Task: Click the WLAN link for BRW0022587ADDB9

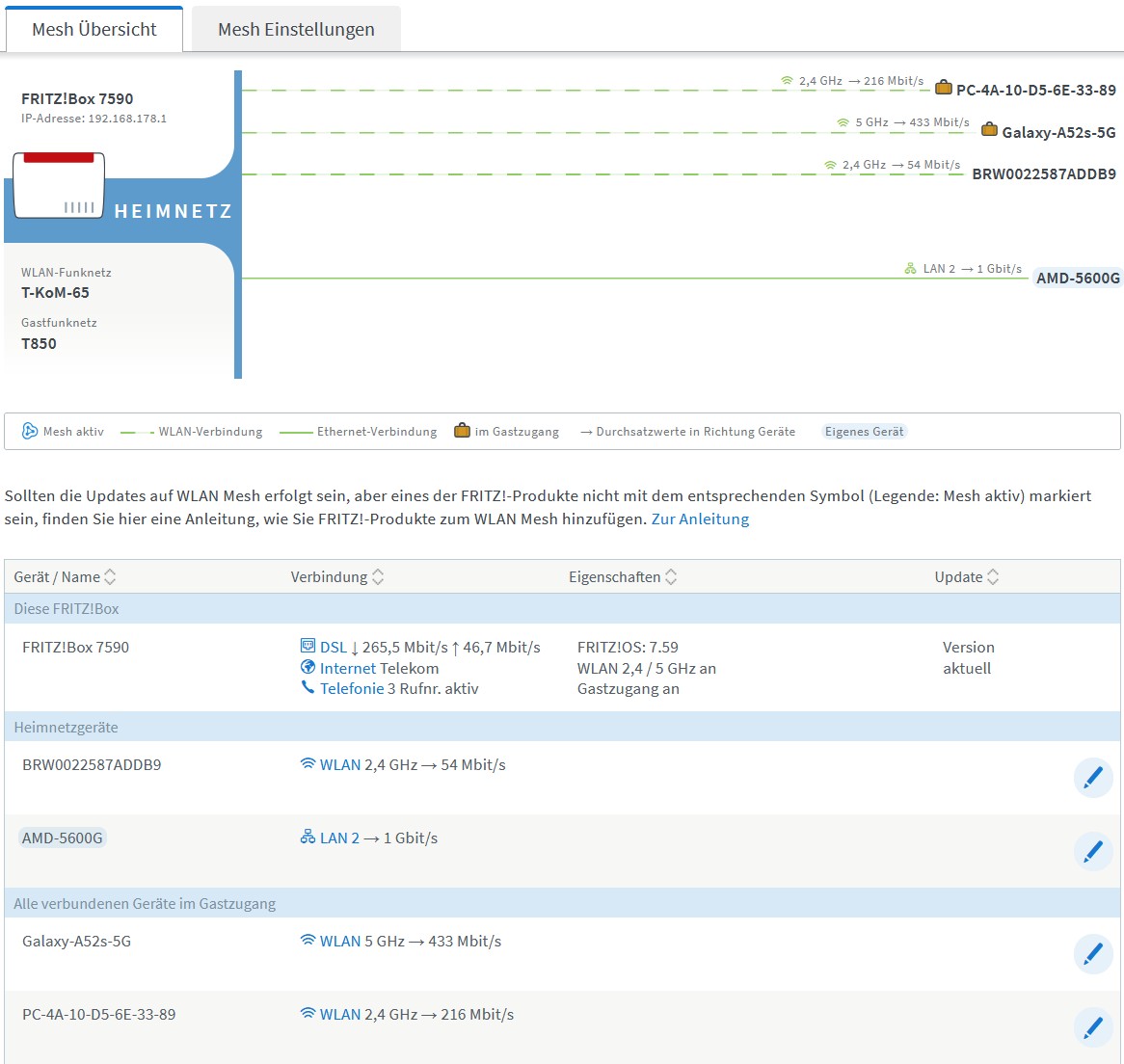Action: [x=339, y=764]
